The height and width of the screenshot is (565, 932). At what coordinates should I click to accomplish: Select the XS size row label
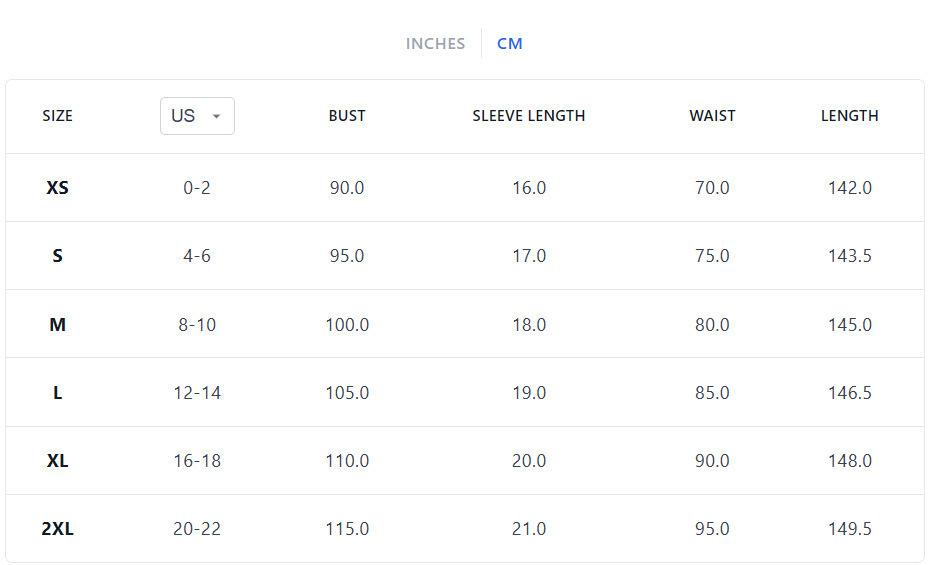[x=58, y=188]
